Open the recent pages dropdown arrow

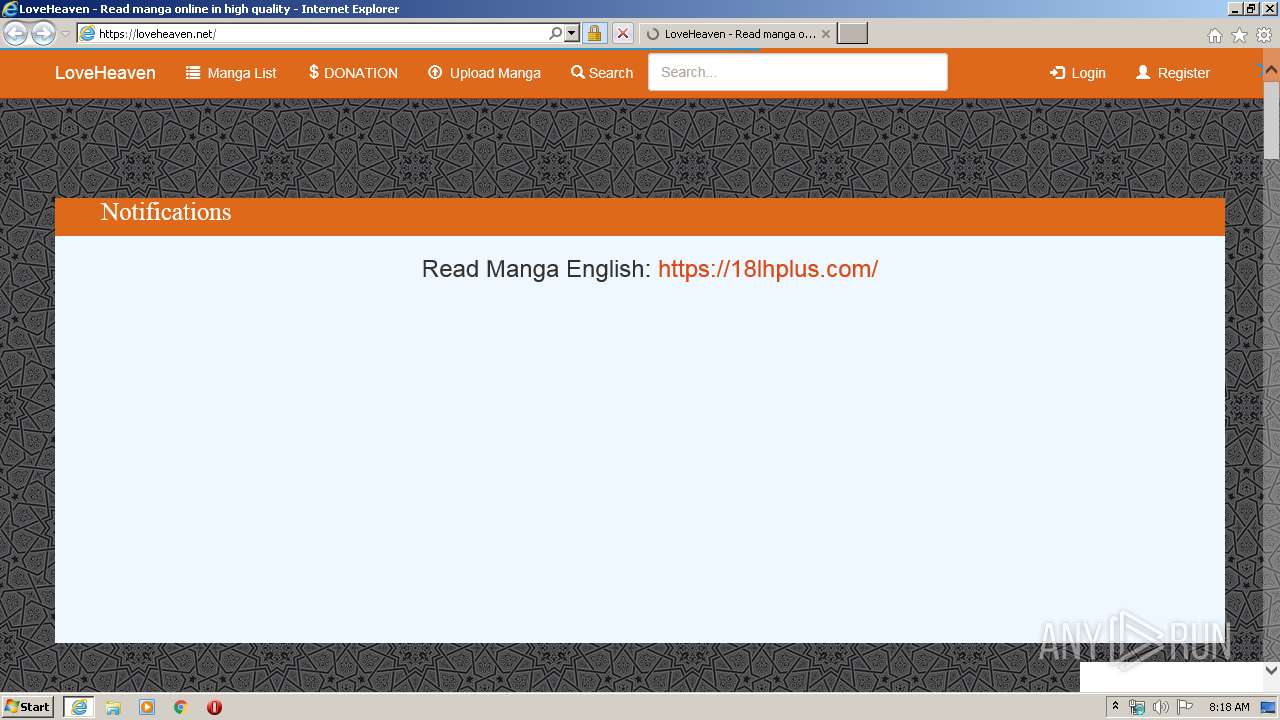(65, 33)
